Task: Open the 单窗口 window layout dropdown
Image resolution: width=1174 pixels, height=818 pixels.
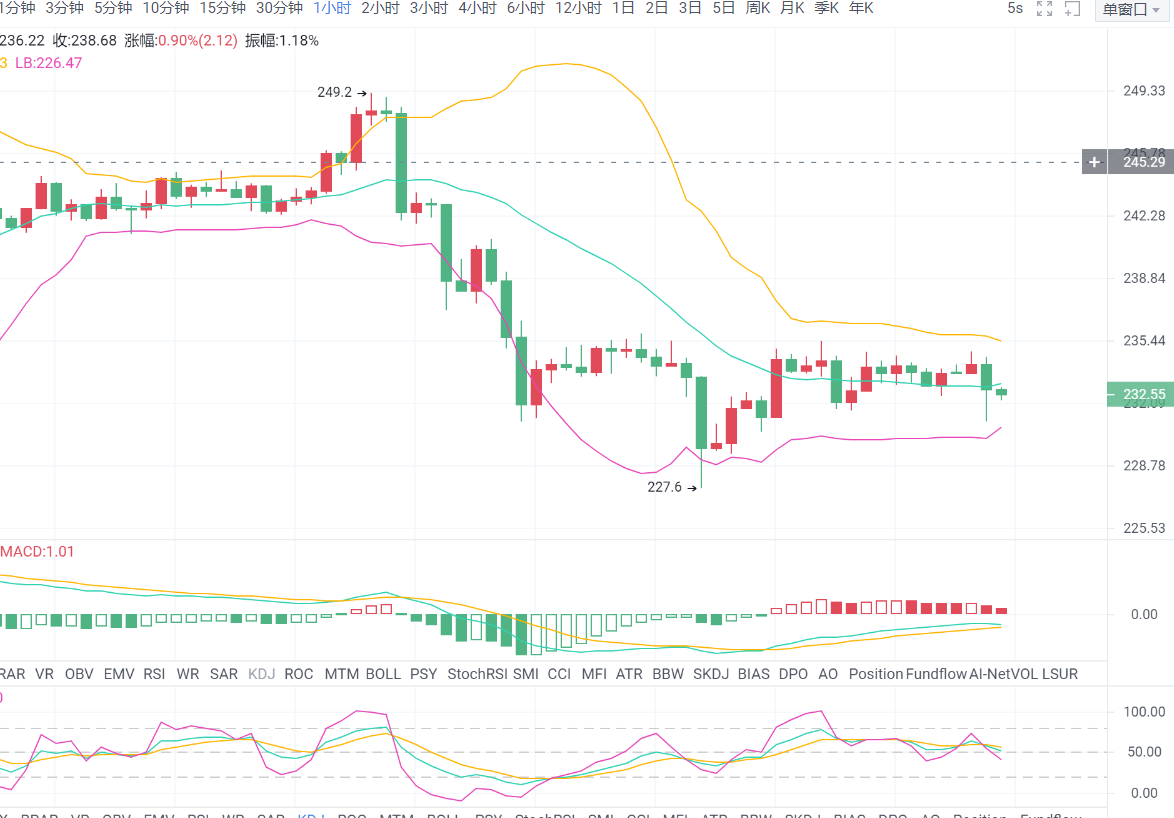Action: click(1131, 10)
